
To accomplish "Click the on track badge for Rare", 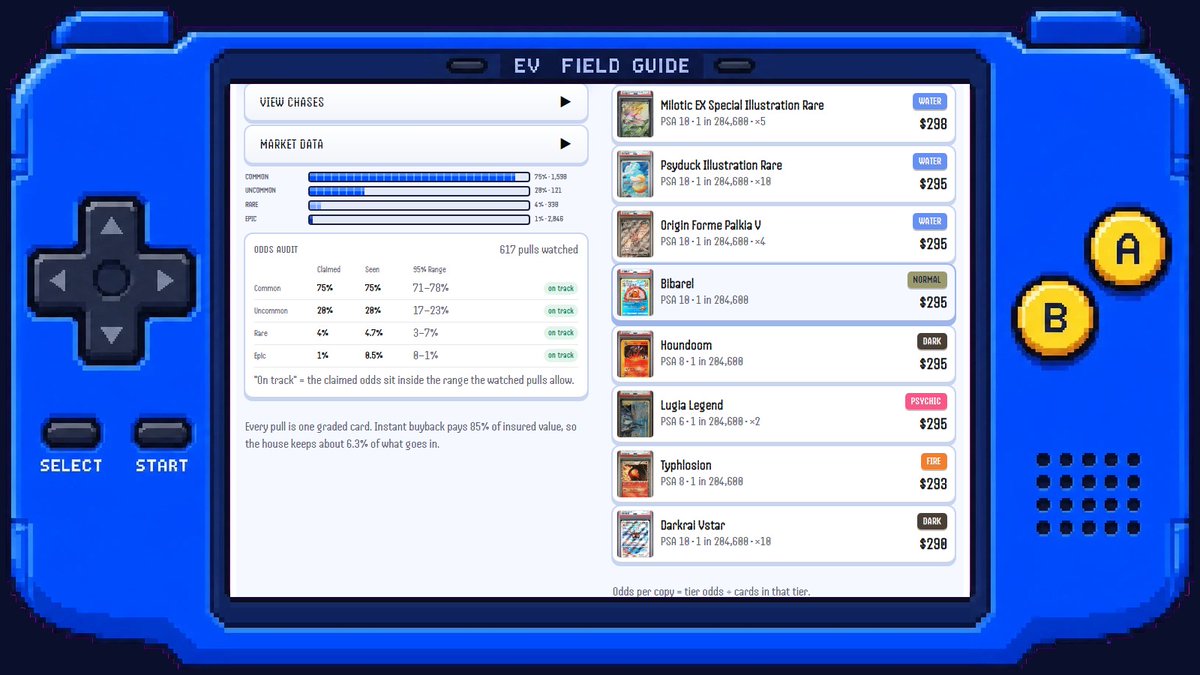I will 561,333.
